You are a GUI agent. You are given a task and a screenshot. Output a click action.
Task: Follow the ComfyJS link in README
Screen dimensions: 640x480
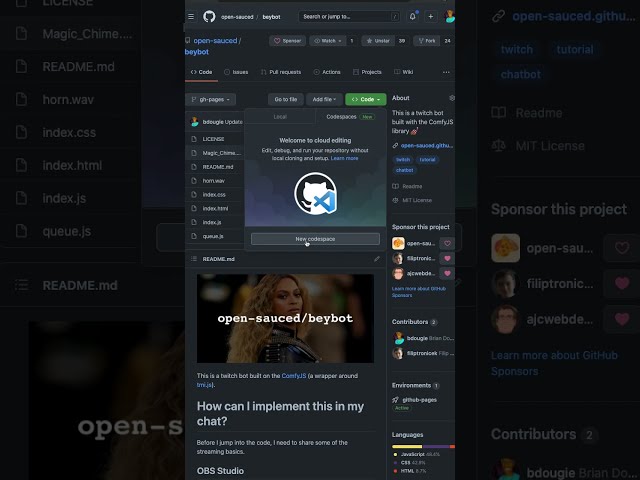click(x=294, y=376)
